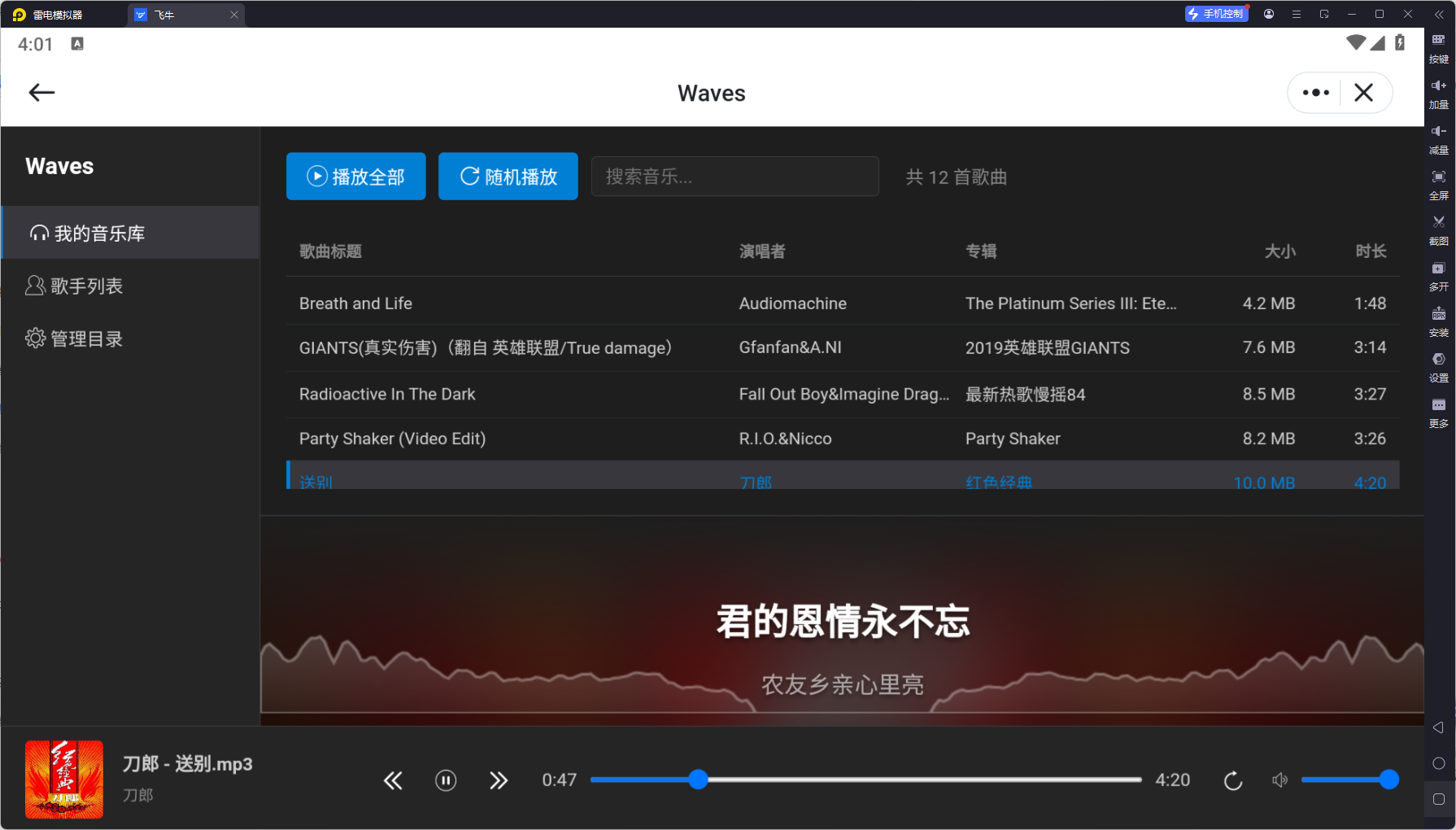
Task: Enable fullscreen with the 全屏 icon
Action: [x=1438, y=185]
